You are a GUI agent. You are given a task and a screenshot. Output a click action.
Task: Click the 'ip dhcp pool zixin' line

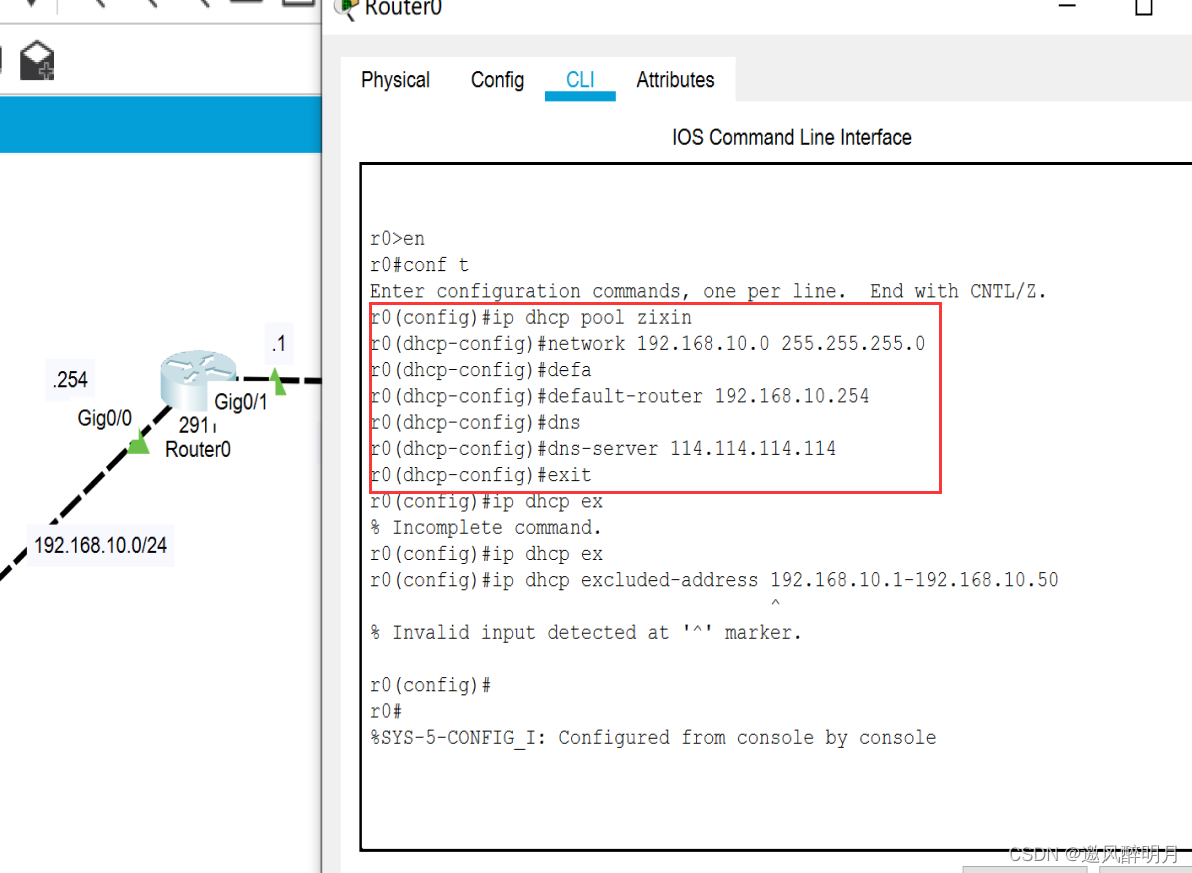click(531, 317)
